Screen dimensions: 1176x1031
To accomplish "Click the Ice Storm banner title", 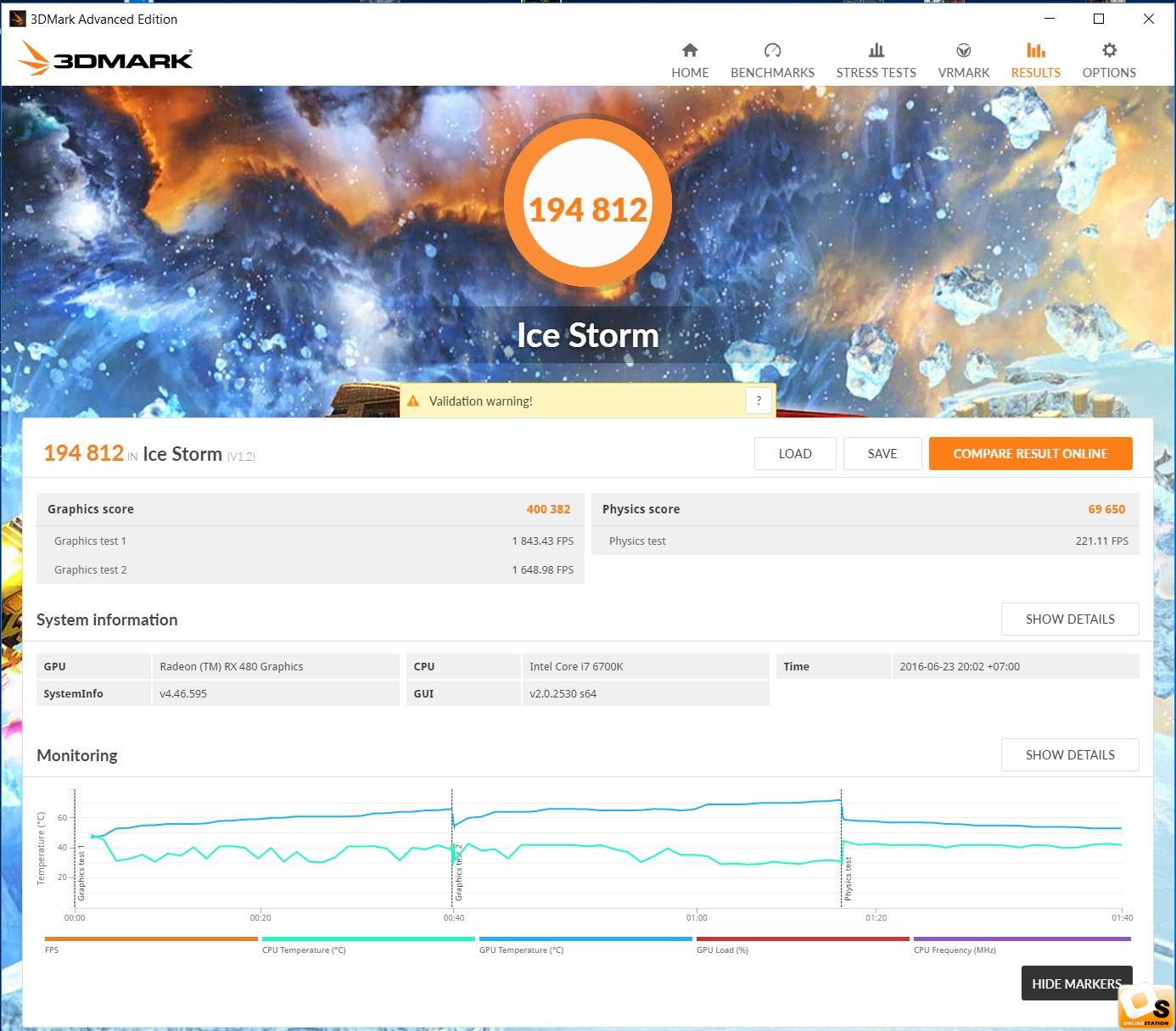I will (588, 335).
